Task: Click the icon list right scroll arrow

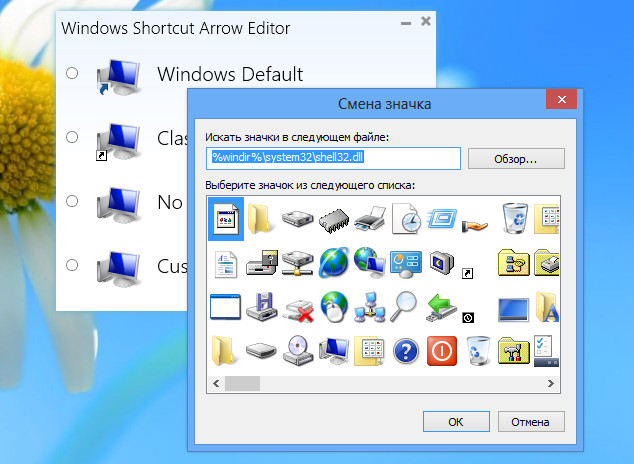Action: pos(551,383)
